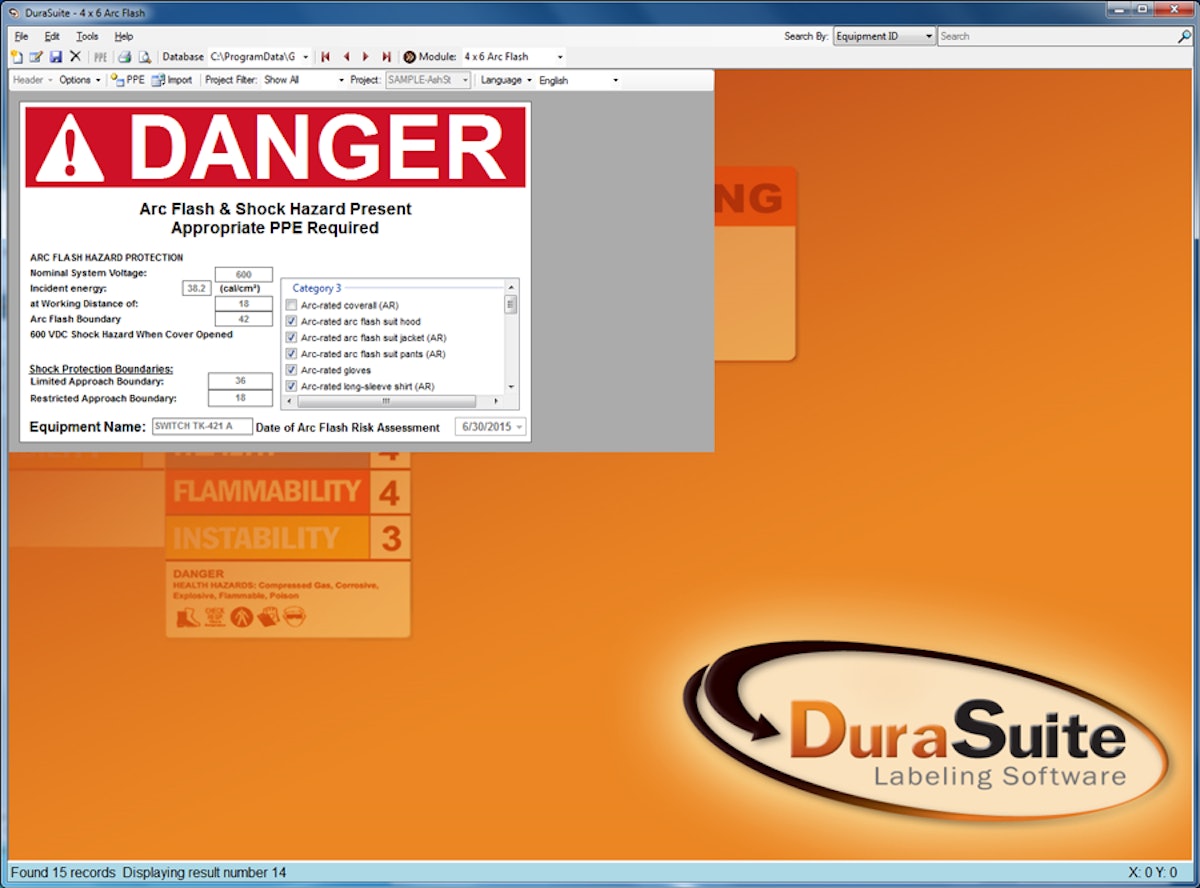Enable the Arc-rated coverall (AR) checkbox
1200x888 pixels.
(290, 304)
